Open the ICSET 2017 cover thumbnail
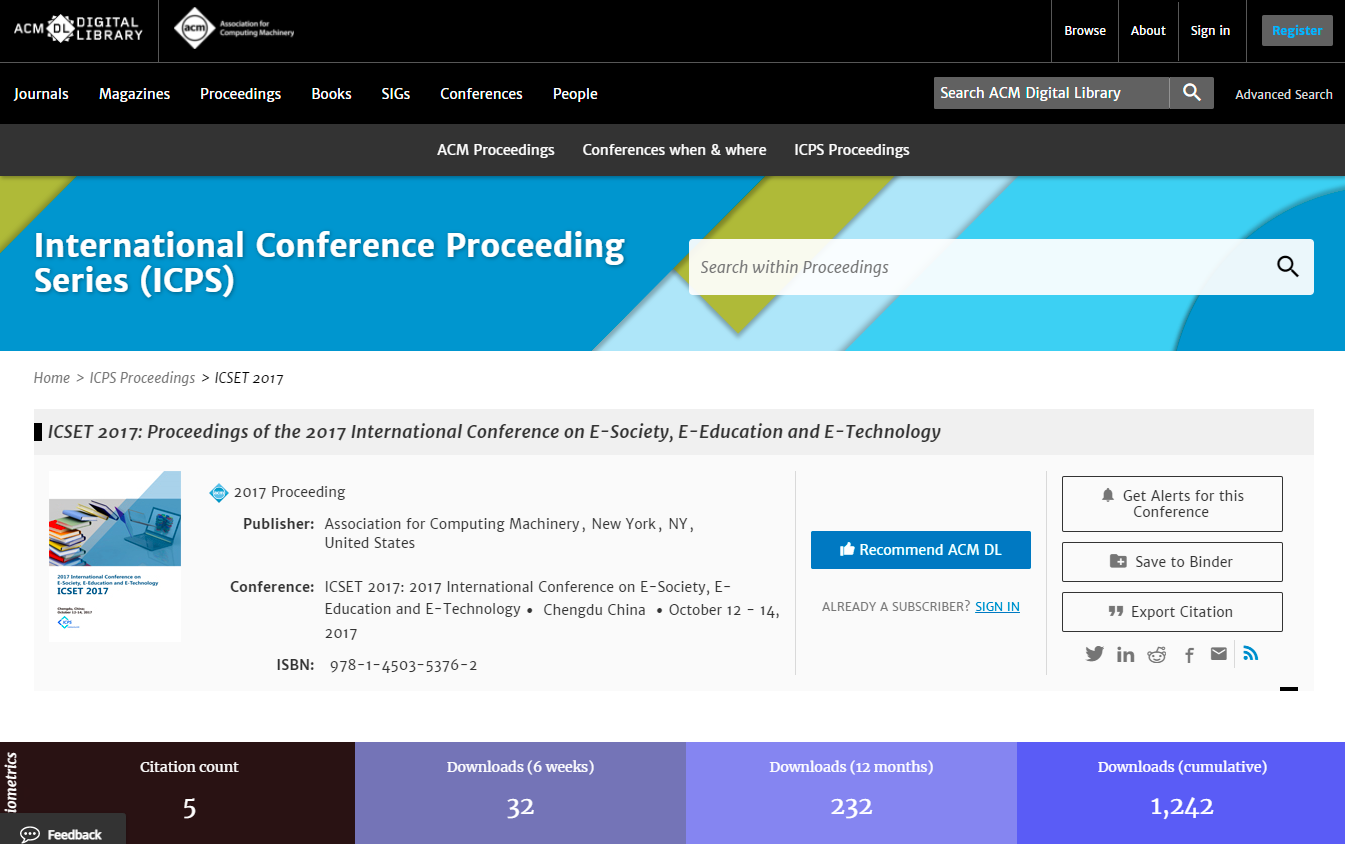 click(x=115, y=556)
